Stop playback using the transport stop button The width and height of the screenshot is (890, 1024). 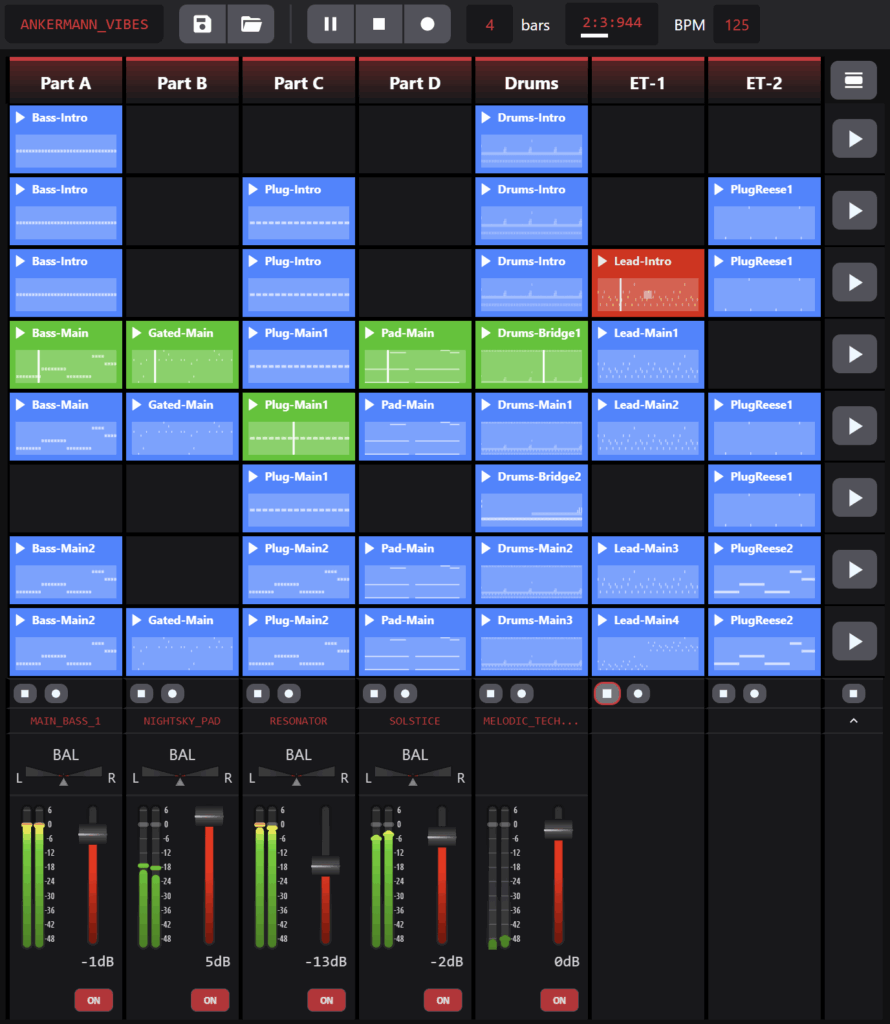point(379,24)
